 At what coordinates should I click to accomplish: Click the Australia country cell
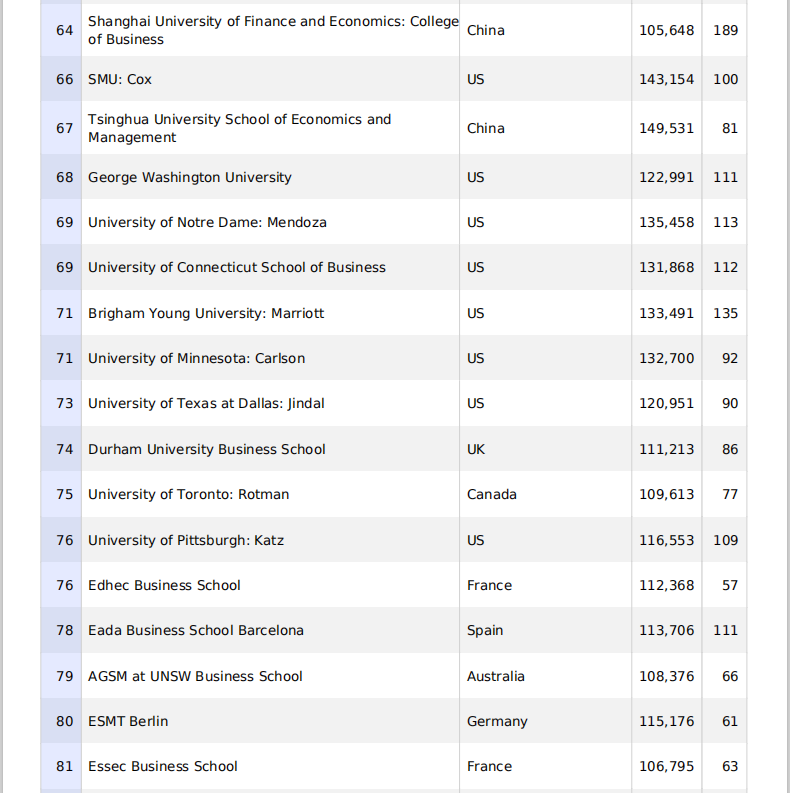[x=496, y=676]
